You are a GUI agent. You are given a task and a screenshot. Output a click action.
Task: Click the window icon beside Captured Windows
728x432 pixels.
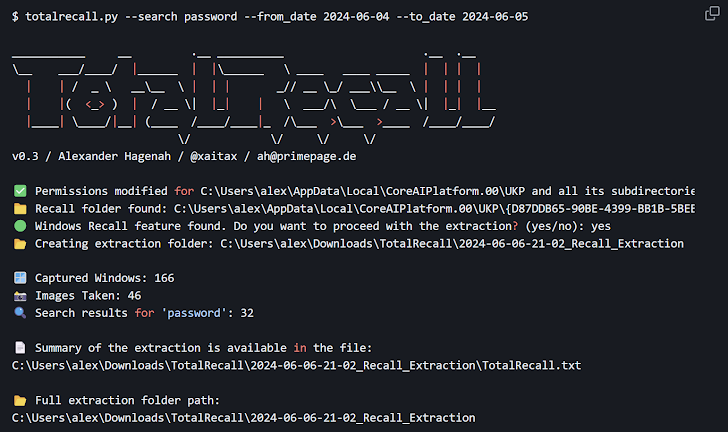tap(20, 278)
